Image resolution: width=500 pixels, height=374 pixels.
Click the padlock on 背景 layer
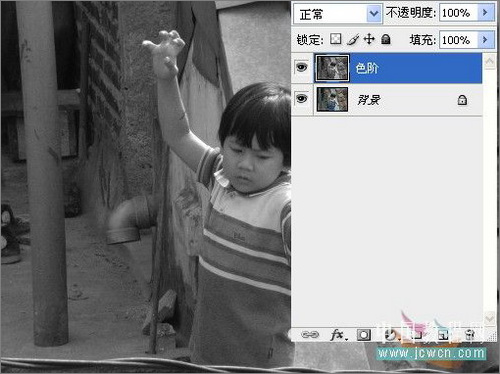pyautogui.click(x=462, y=100)
